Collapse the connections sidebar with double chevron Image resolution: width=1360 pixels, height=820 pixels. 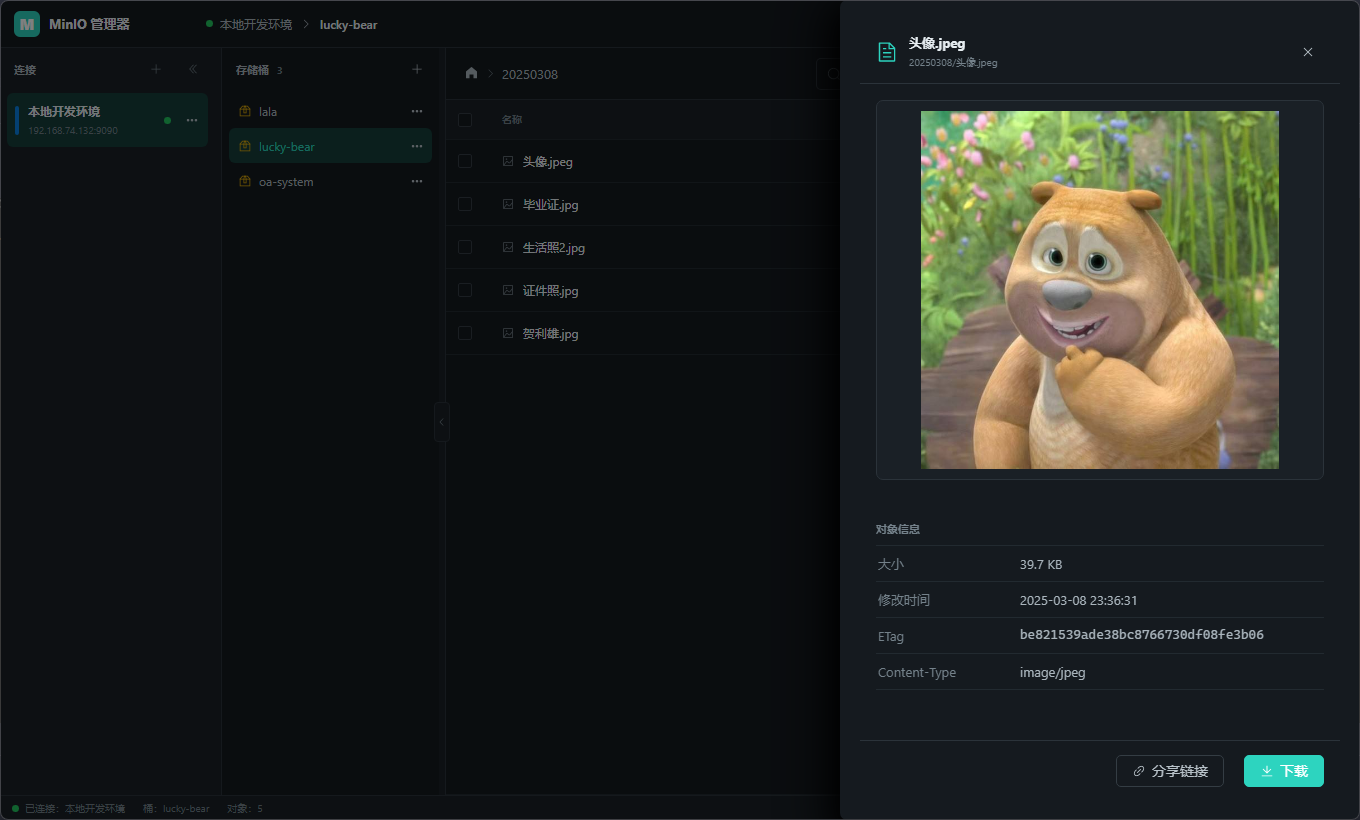pos(193,70)
